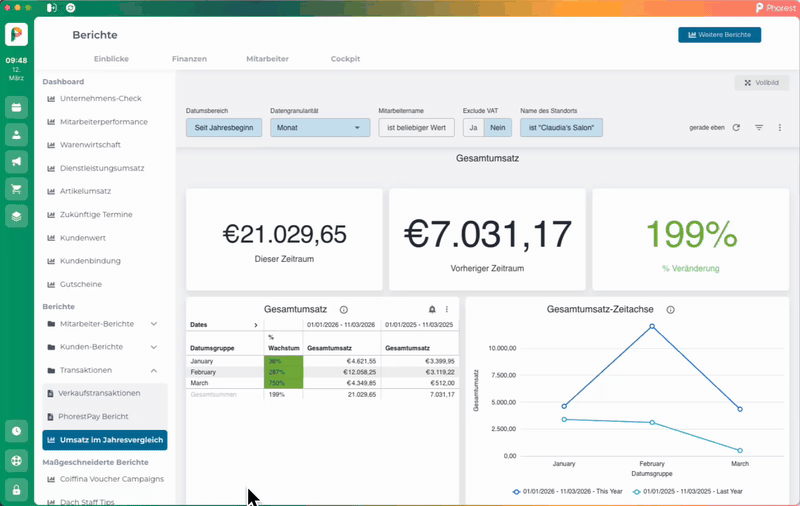This screenshot has width=800, height=506.
Task: Open the Datengranularität 'Monat' dropdown
Action: (320, 128)
